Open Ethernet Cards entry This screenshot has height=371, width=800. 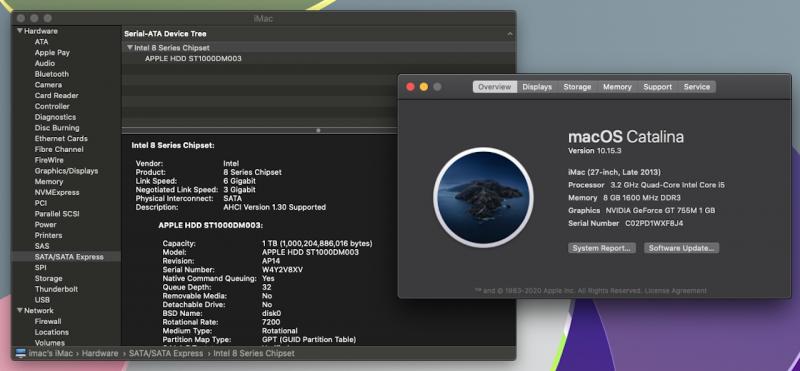tap(61, 138)
